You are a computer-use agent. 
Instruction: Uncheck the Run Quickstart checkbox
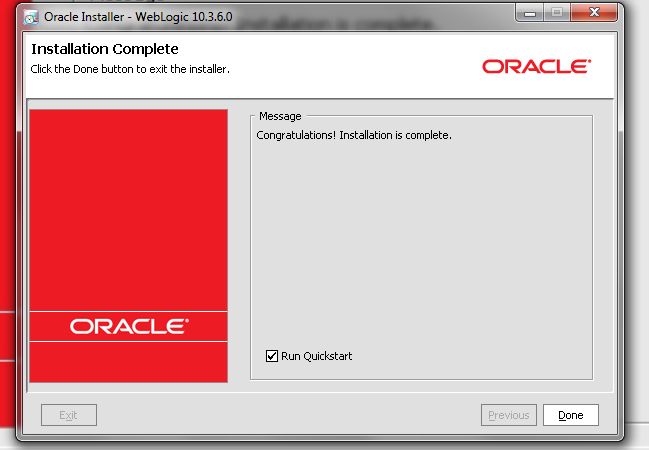click(x=272, y=356)
